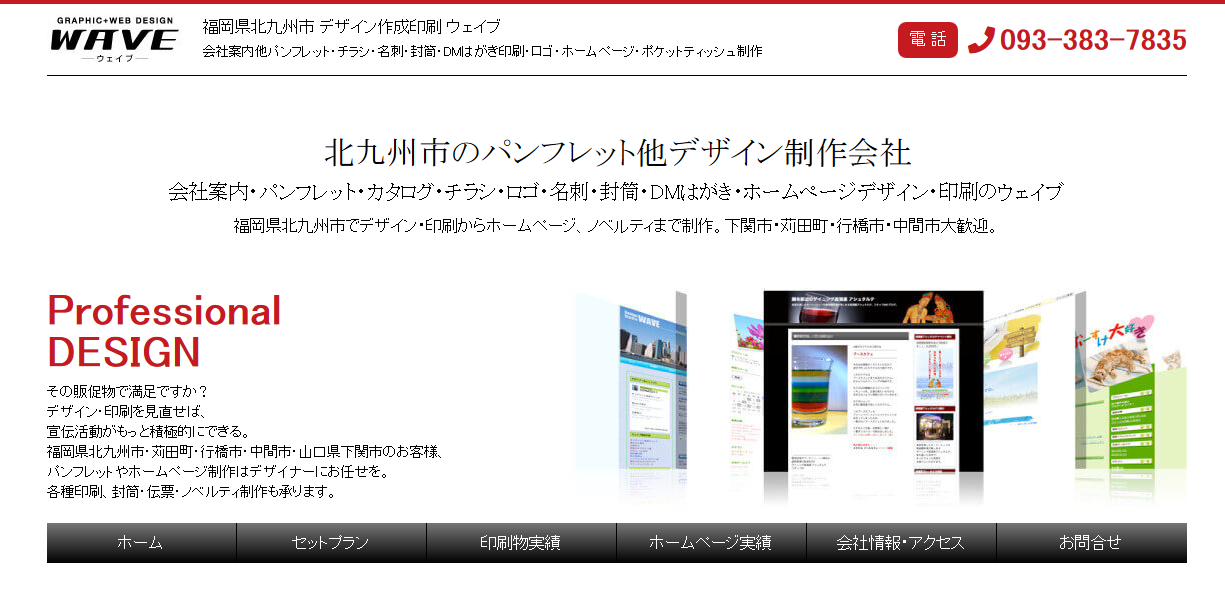
Task: Select the green cat website thumbnail
Action: tap(1130, 400)
